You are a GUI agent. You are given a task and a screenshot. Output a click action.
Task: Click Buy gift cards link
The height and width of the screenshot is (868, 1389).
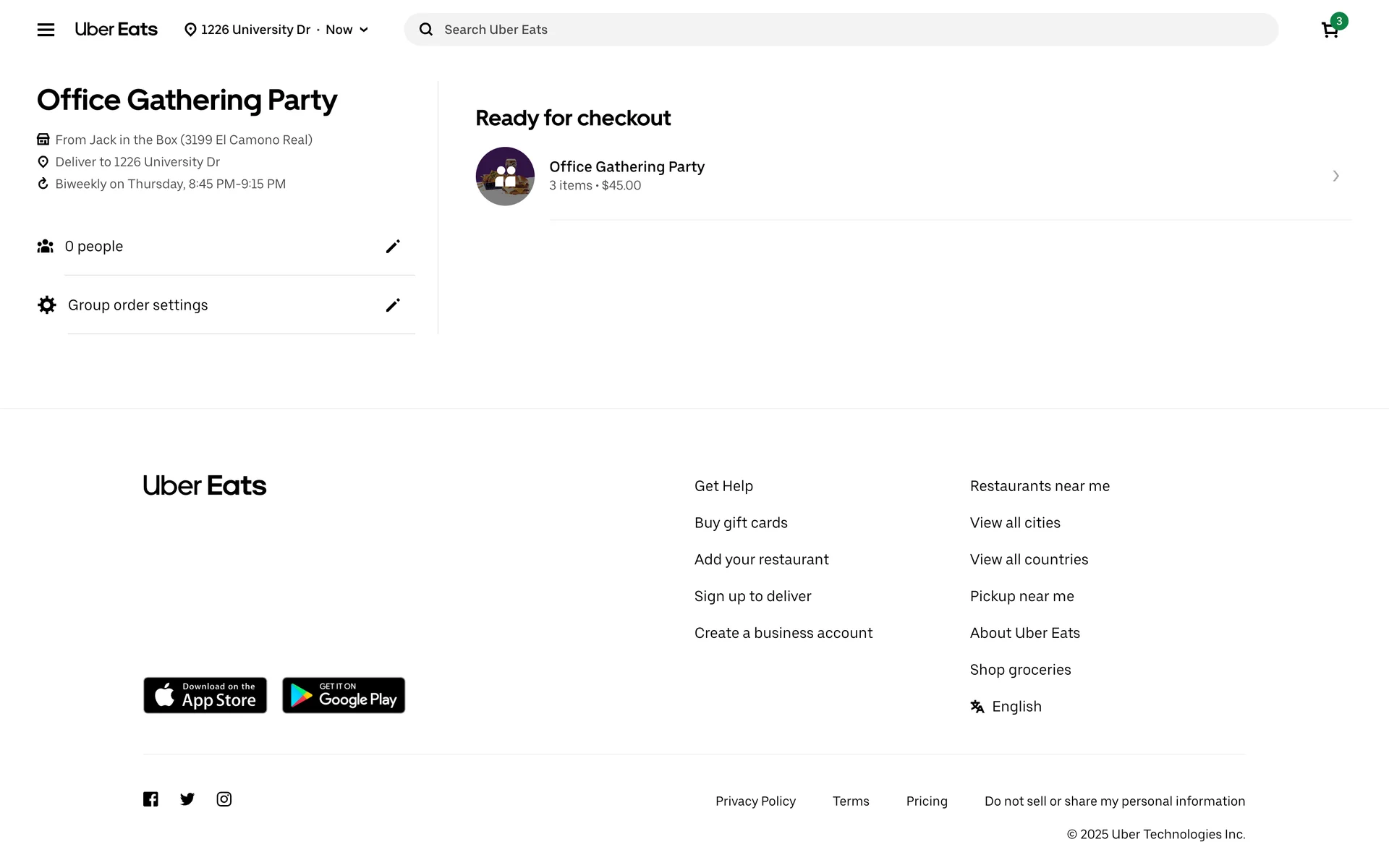pyautogui.click(x=741, y=523)
